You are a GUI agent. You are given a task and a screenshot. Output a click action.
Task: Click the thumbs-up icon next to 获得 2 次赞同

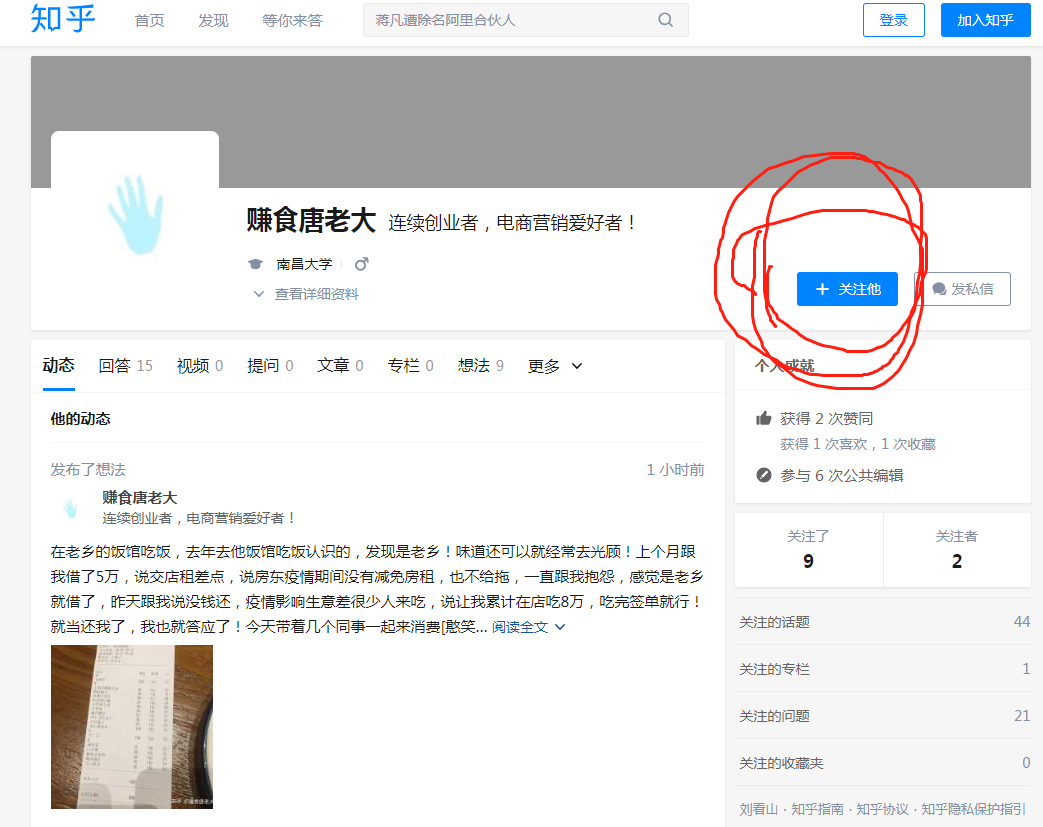coord(764,418)
